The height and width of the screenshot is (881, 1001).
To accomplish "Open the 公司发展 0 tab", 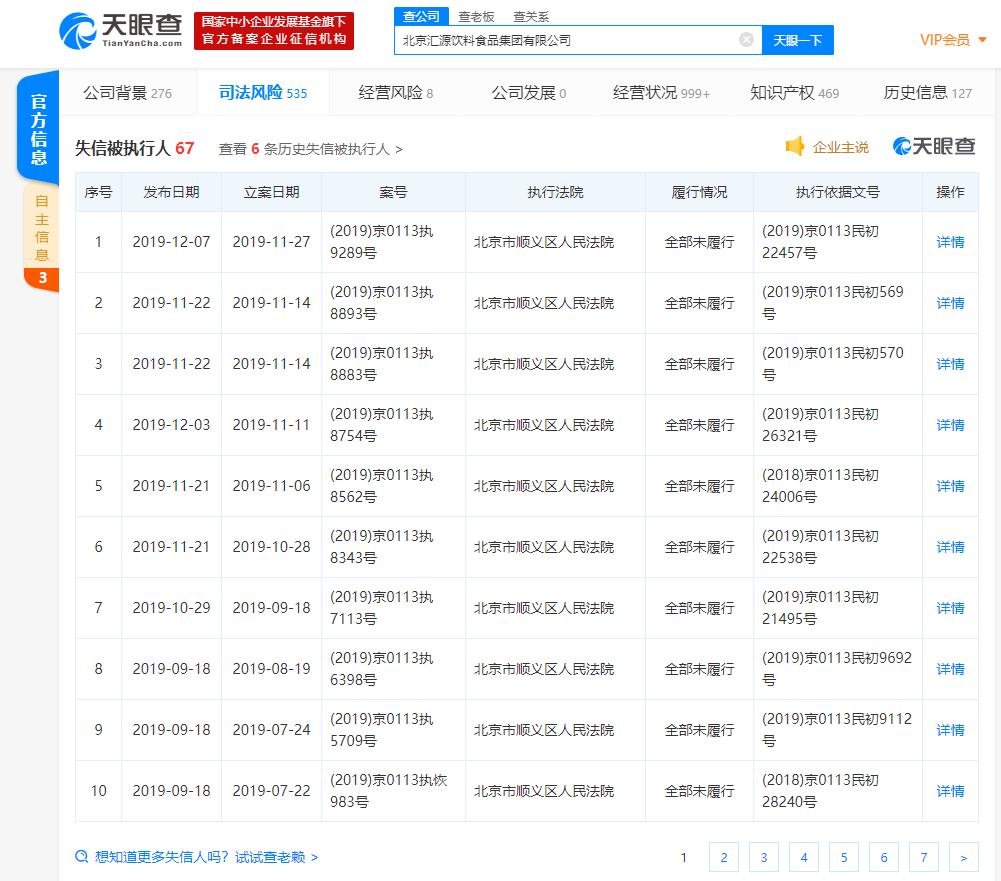I will pos(529,93).
